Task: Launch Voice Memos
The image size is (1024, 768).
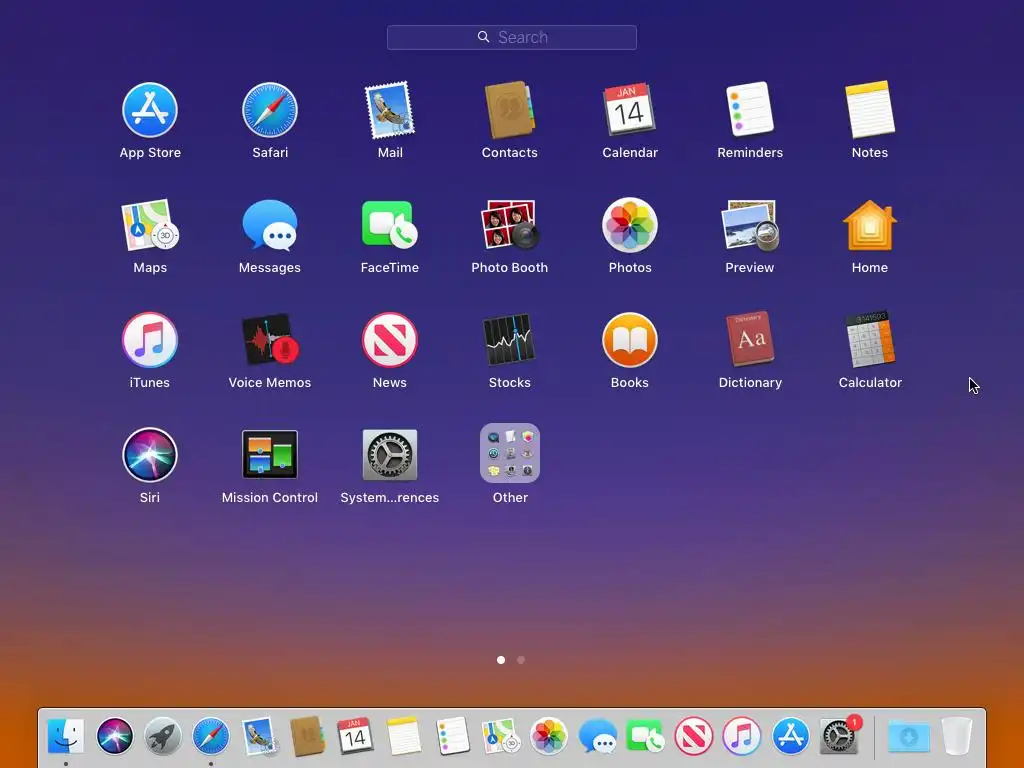Action: coord(270,340)
